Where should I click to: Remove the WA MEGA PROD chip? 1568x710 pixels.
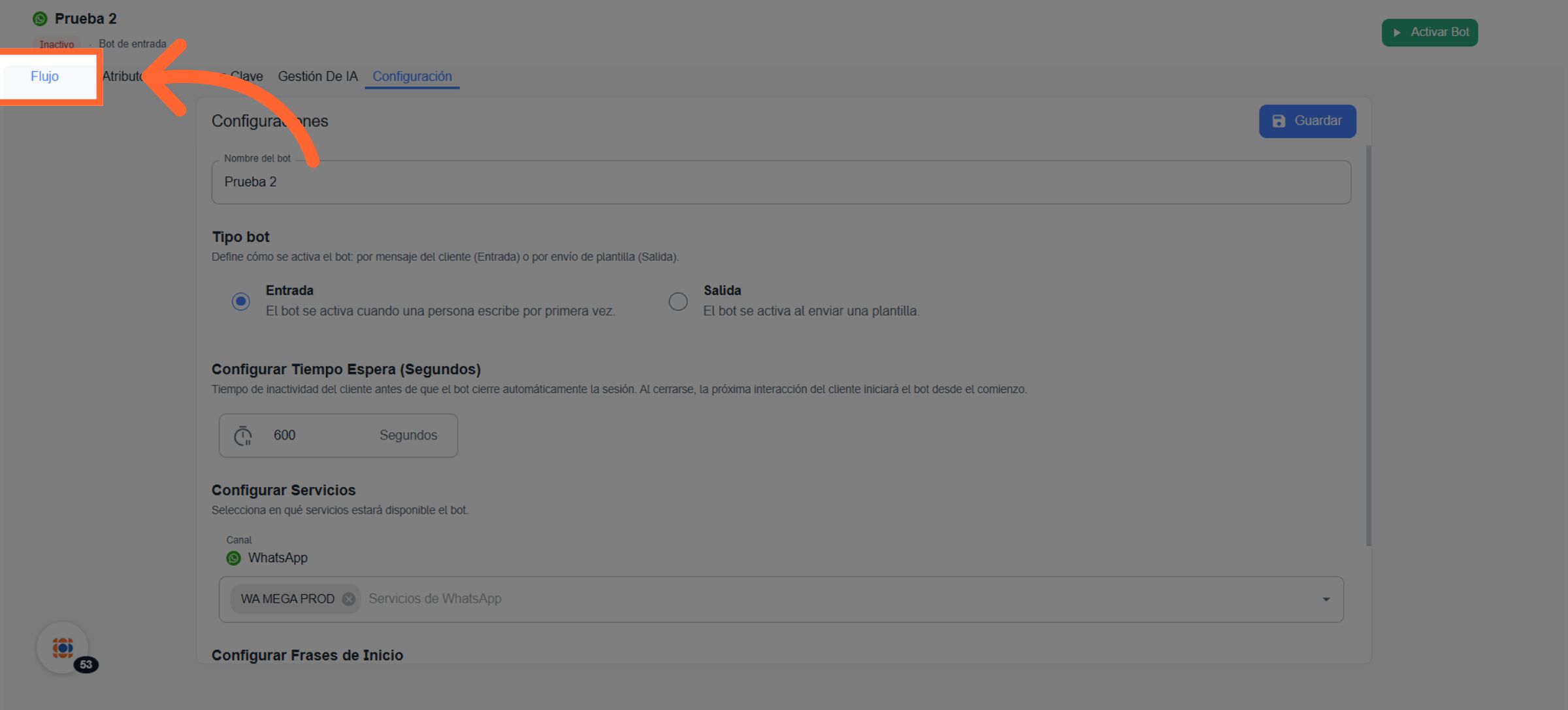tap(349, 599)
